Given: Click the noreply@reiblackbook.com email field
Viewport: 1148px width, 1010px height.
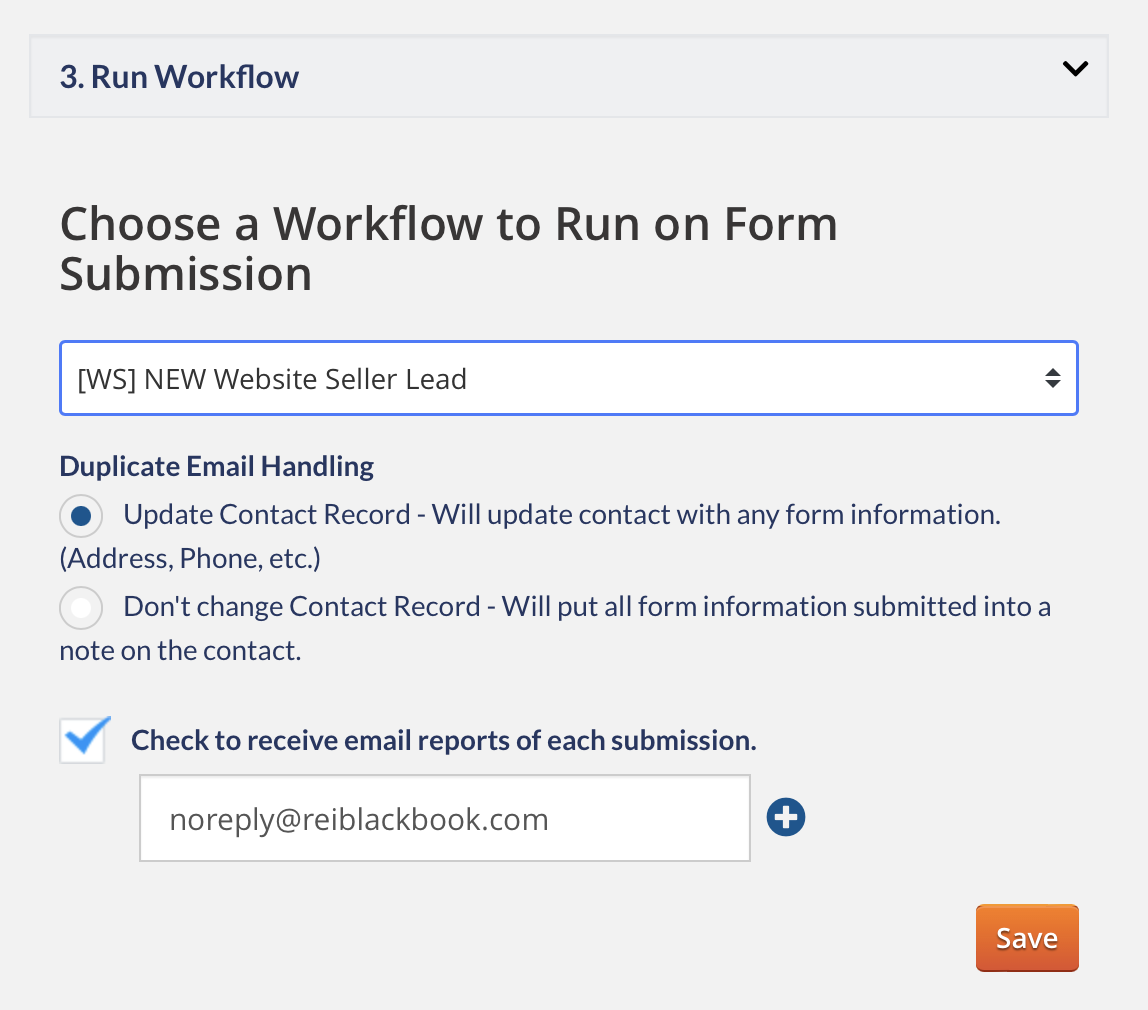Looking at the screenshot, I should (444, 817).
